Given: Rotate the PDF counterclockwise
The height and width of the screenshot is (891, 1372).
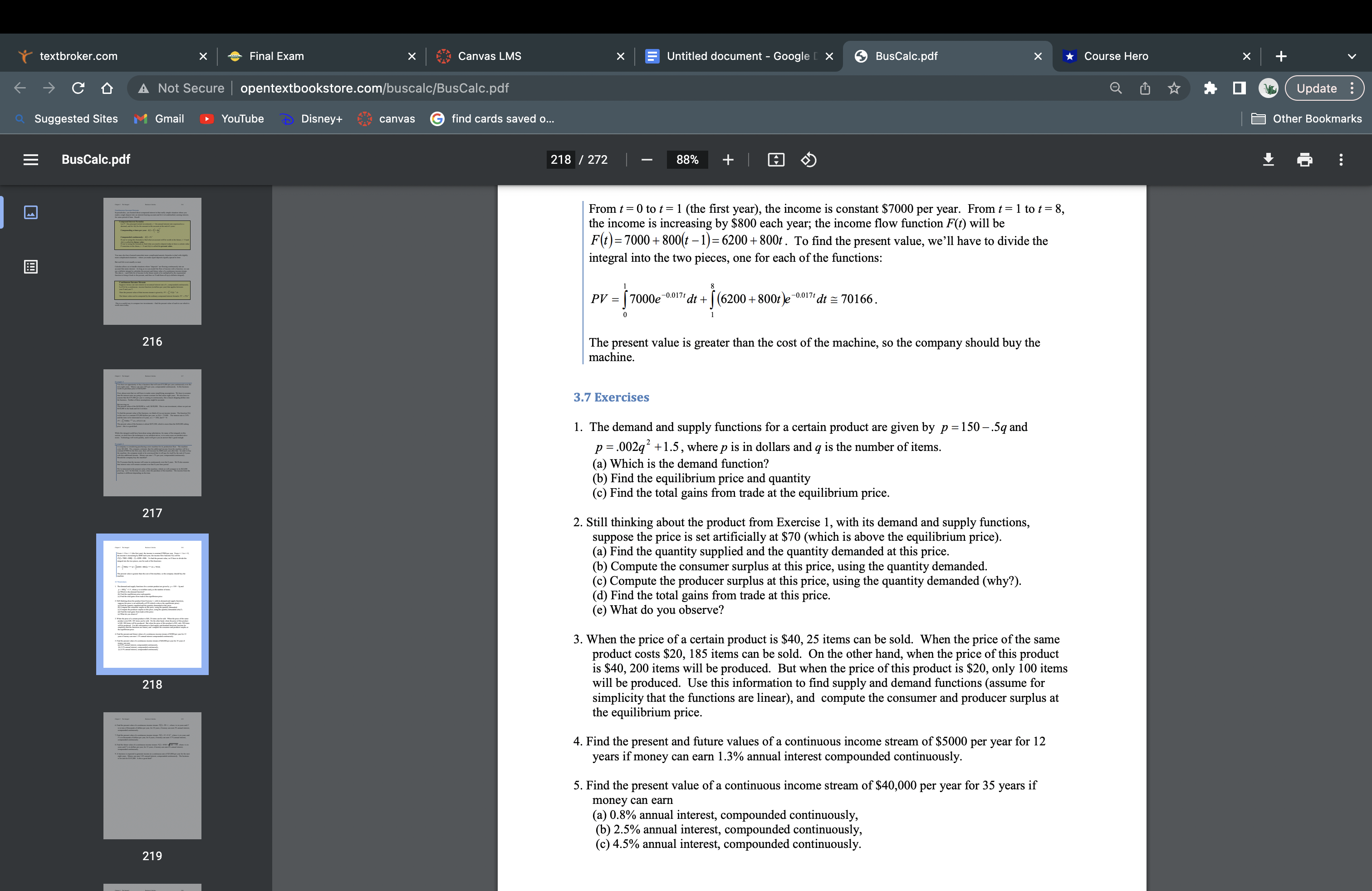Looking at the screenshot, I should 808,160.
